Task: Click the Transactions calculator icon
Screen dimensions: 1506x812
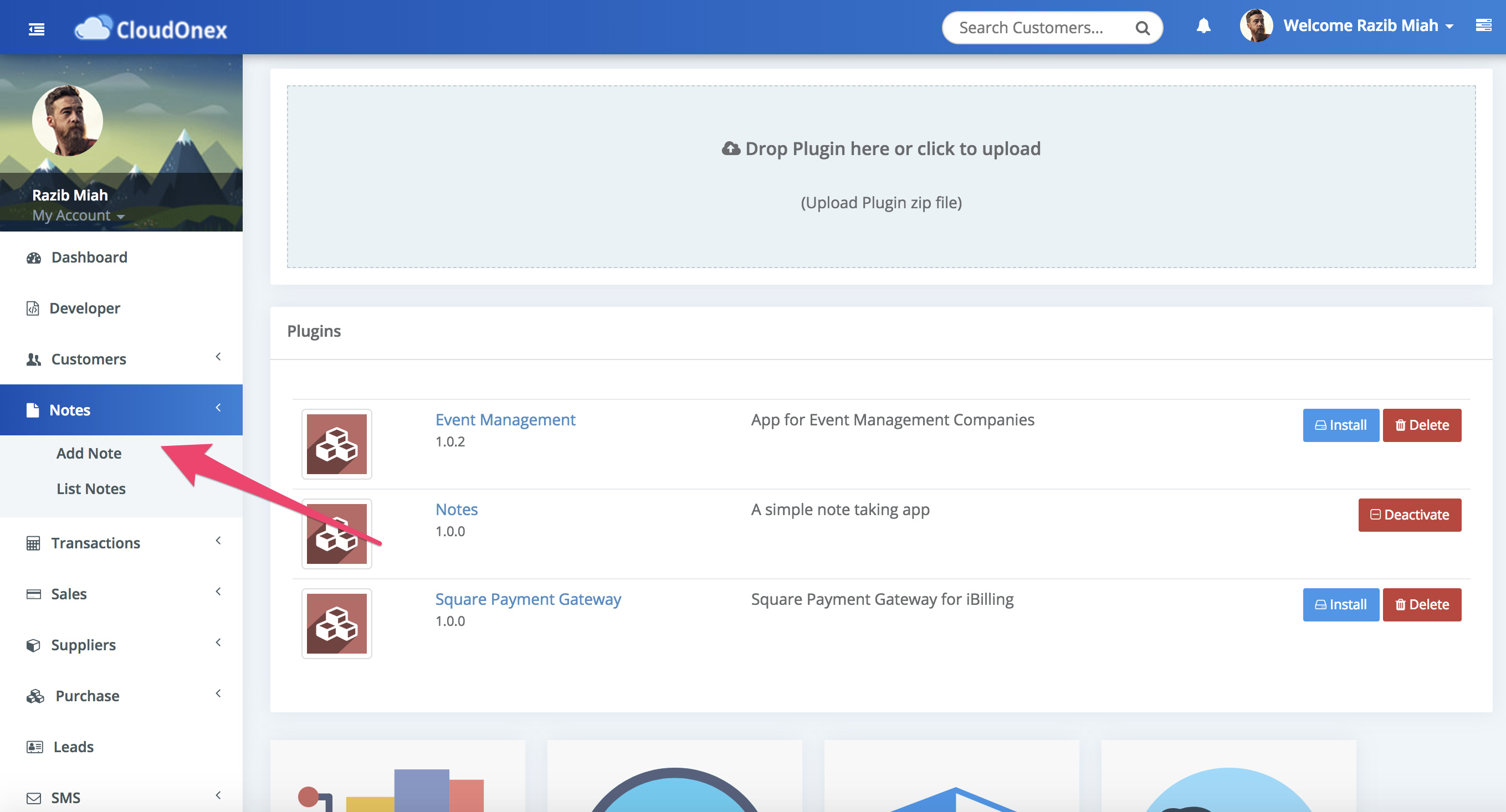Action: (x=33, y=543)
